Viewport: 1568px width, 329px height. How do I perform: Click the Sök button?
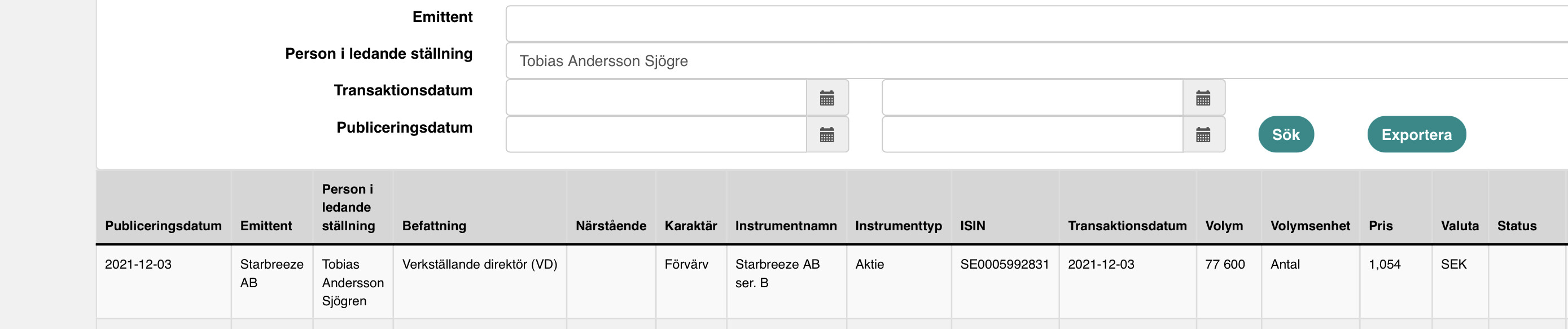point(1286,134)
